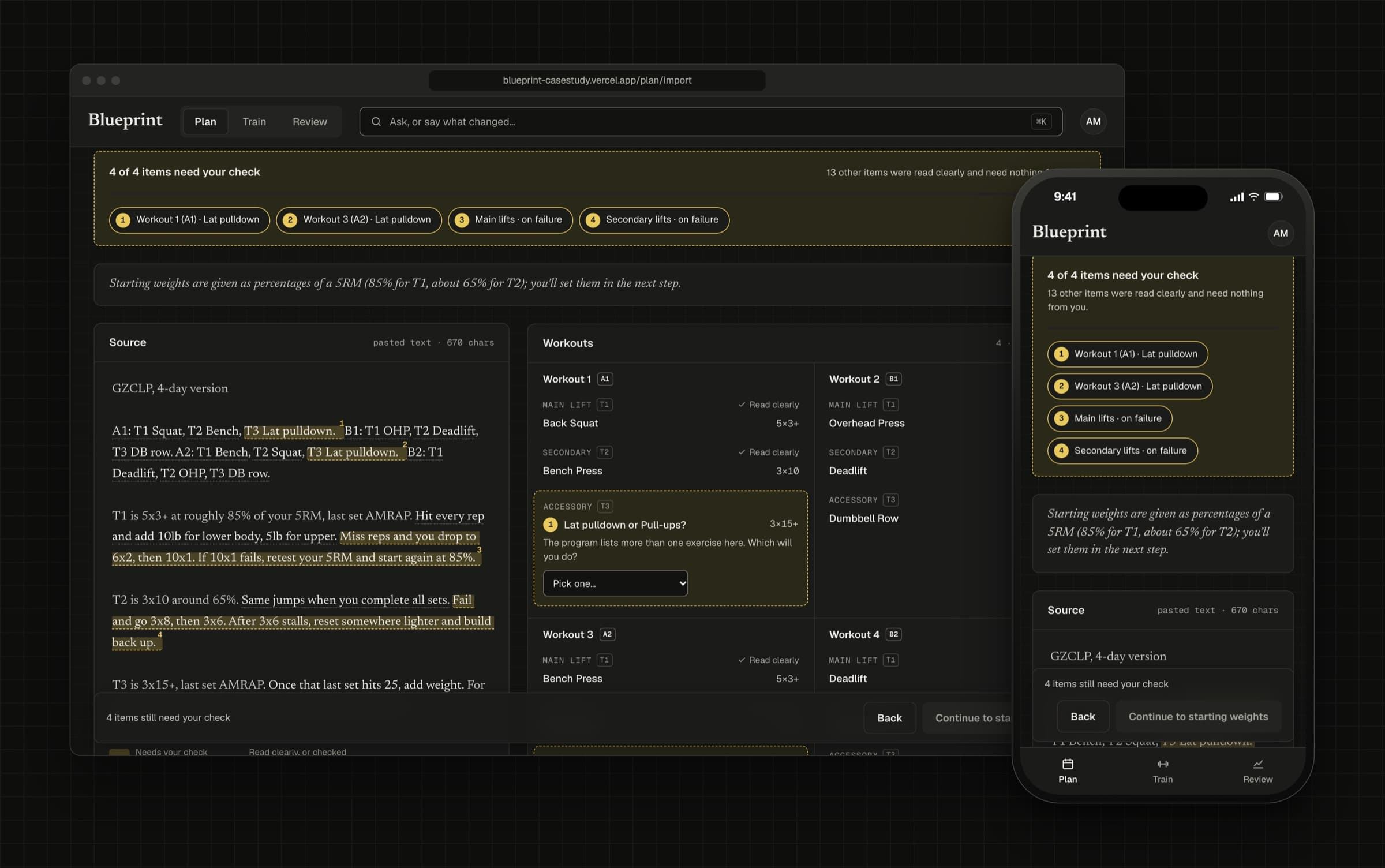Open the AM avatar on the phone

pyautogui.click(x=1281, y=233)
